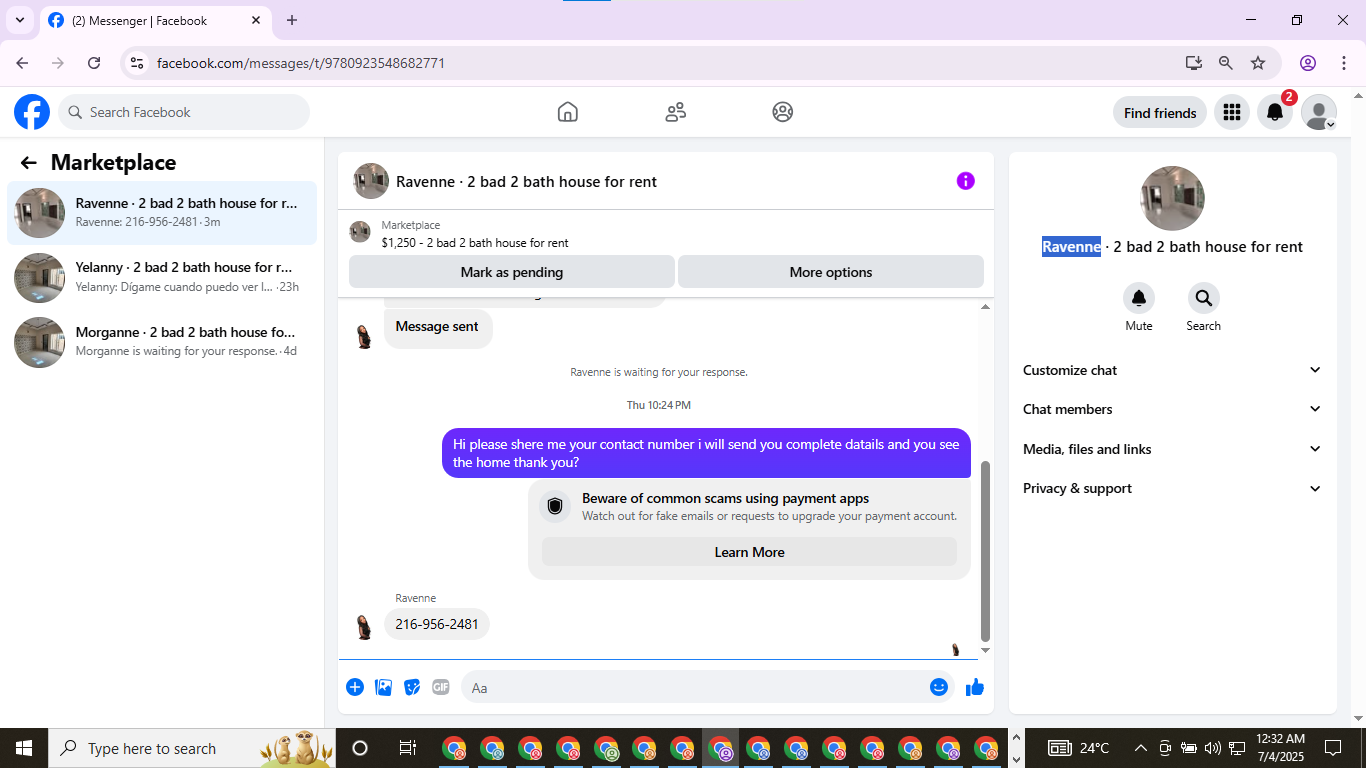Click Learn More on scam warning
1366x768 pixels.
coord(749,552)
